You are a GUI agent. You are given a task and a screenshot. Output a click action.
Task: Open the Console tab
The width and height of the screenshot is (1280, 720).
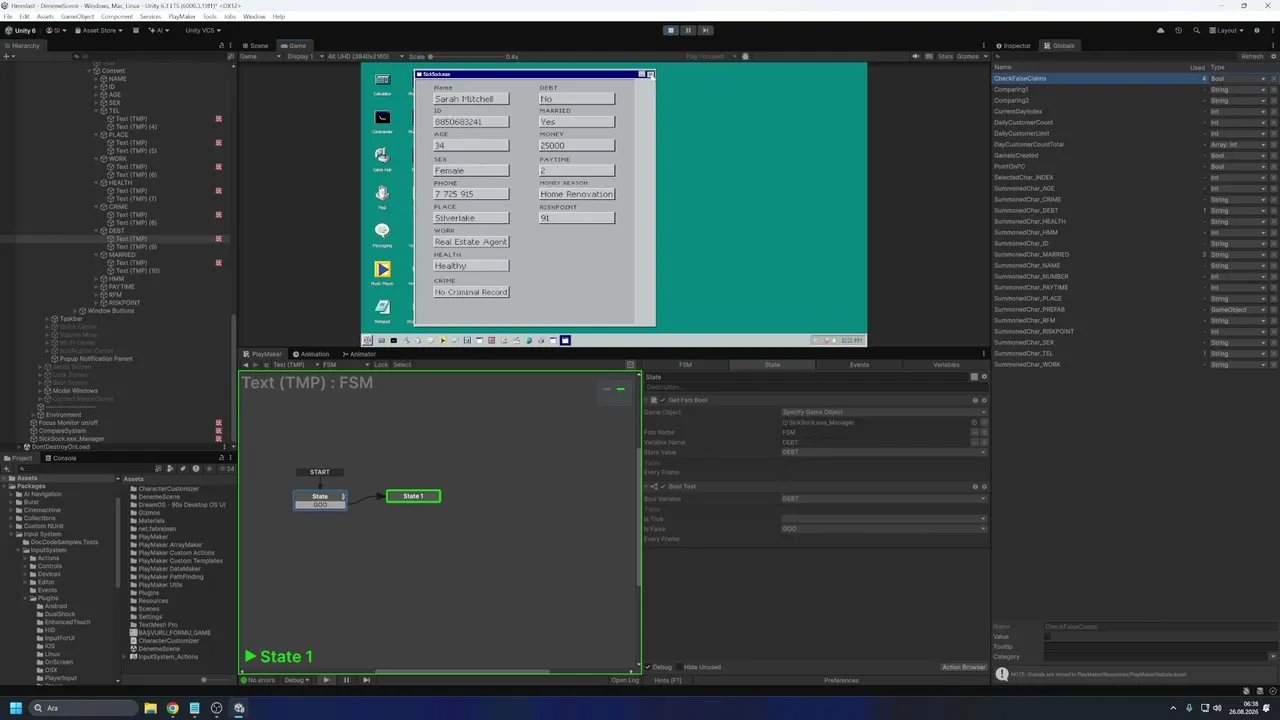(61, 458)
